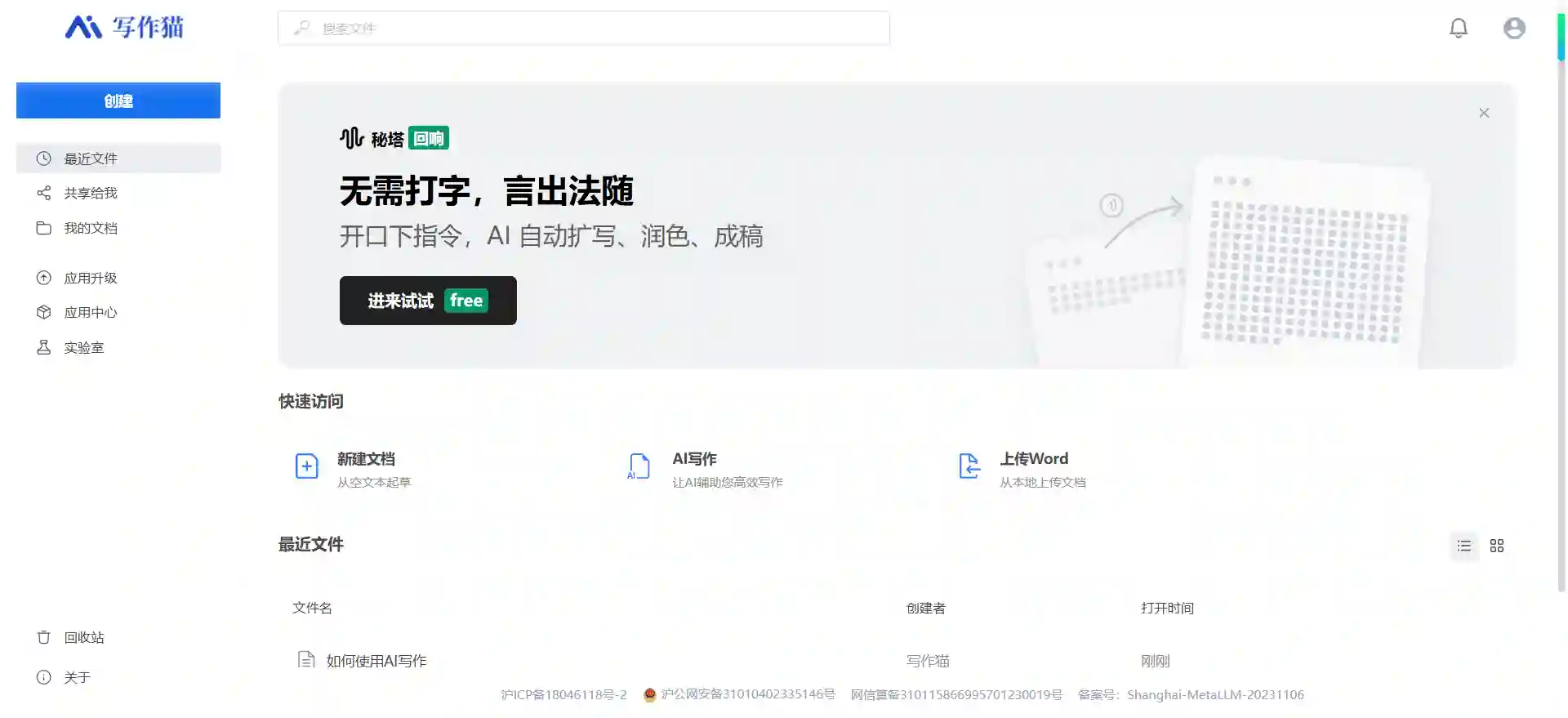
Task: Open 关于 in the sidebar
Action: (118, 677)
